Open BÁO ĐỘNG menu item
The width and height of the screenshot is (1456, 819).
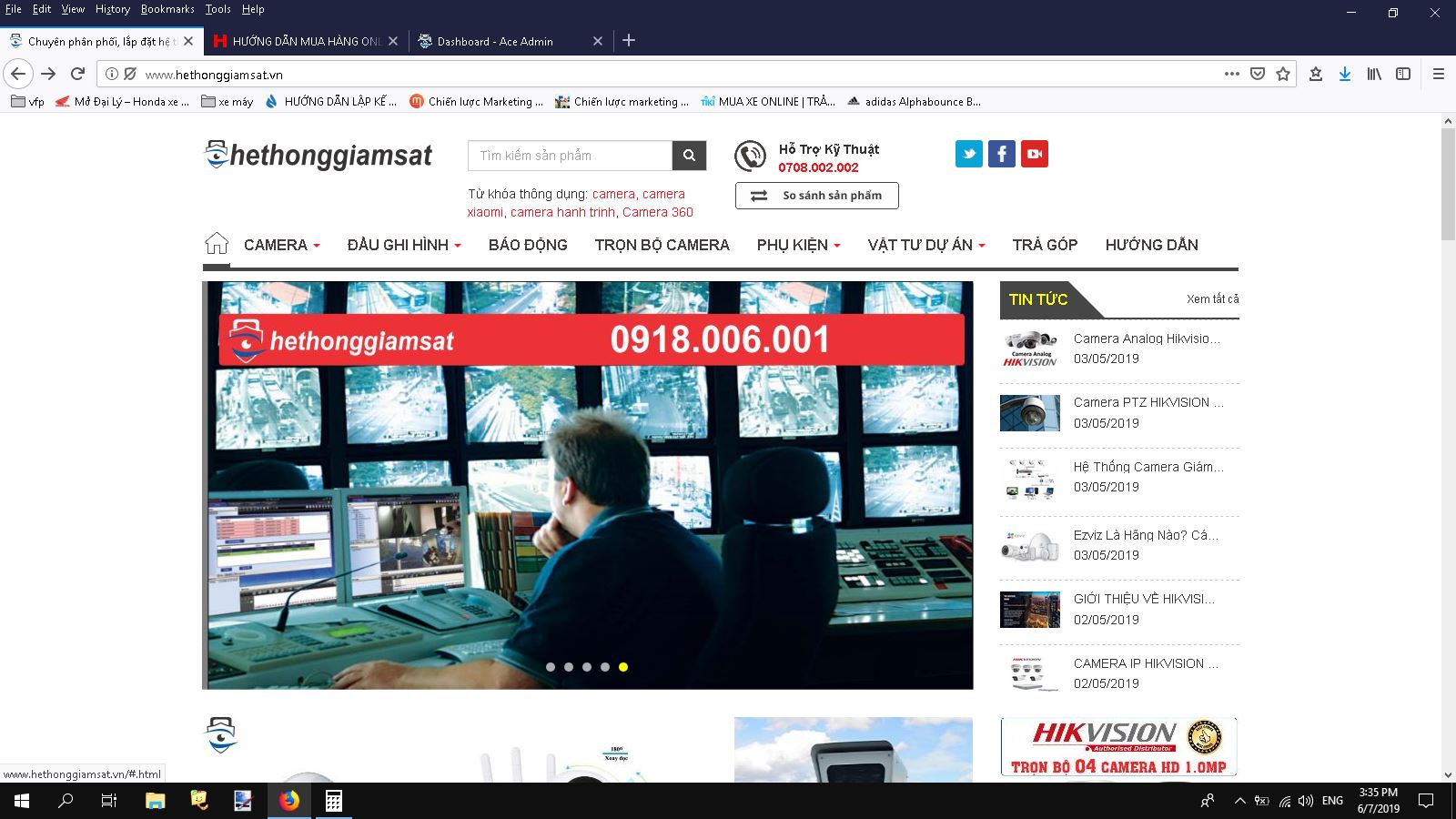pyautogui.click(x=528, y=245)
